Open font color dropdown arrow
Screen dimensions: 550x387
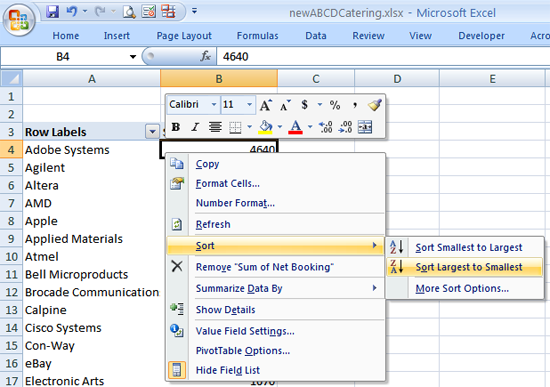(310, 127)
